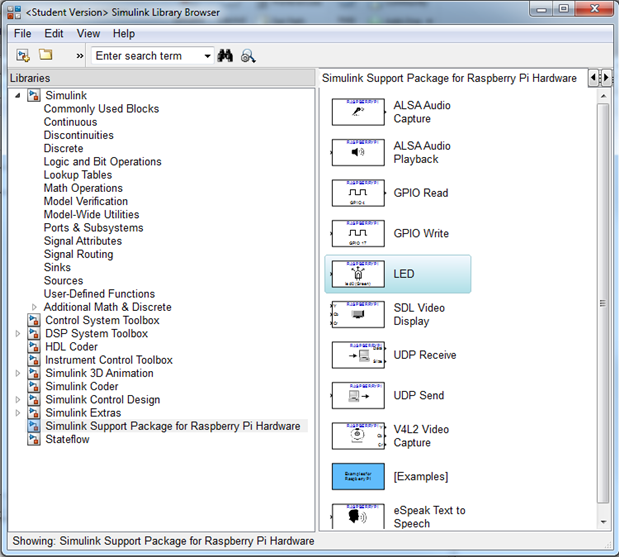Select the ALSA Audio Playback block icon

[x=358, y=152]
